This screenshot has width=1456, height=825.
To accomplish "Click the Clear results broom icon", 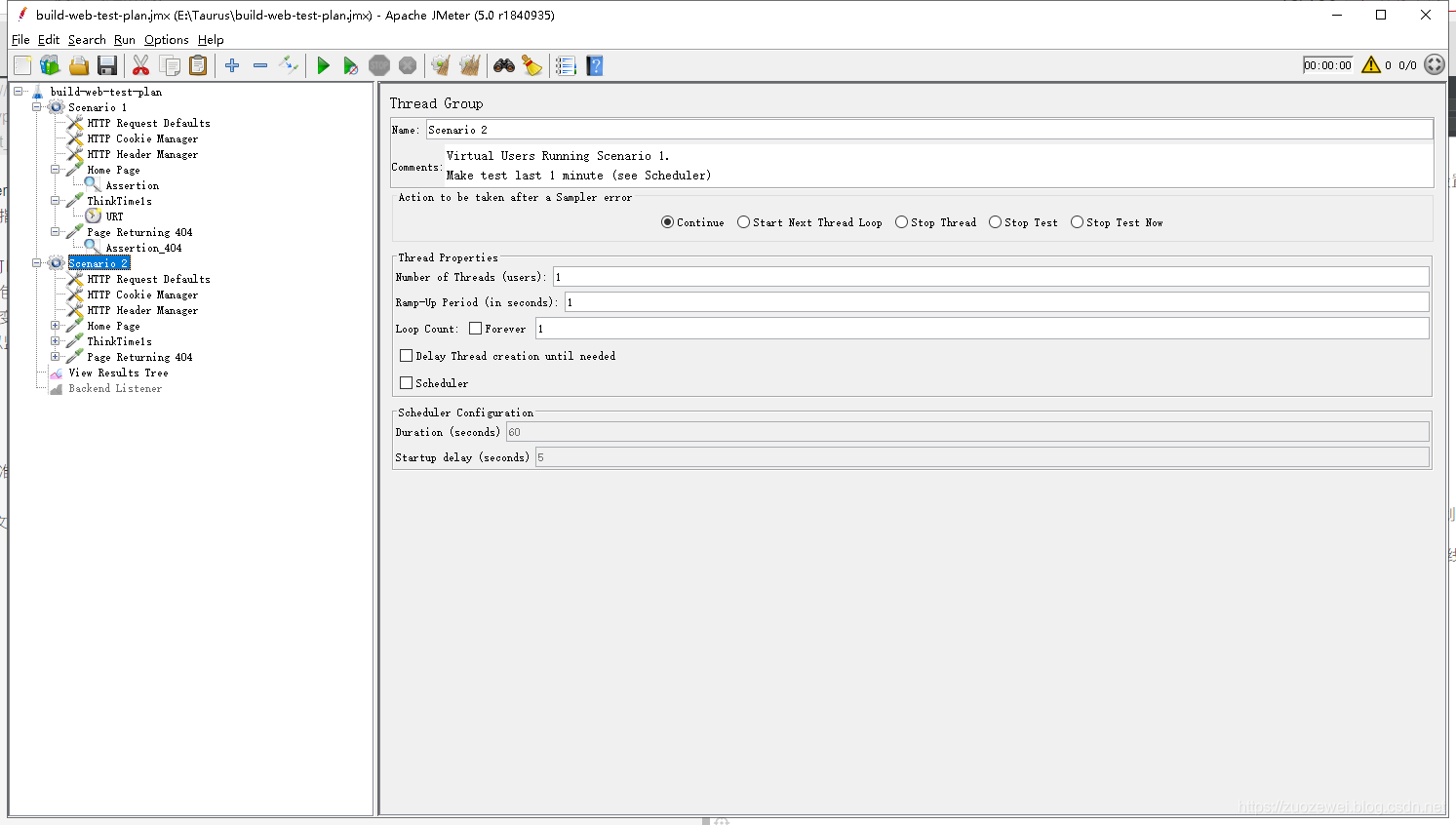I will pos(441,65).
